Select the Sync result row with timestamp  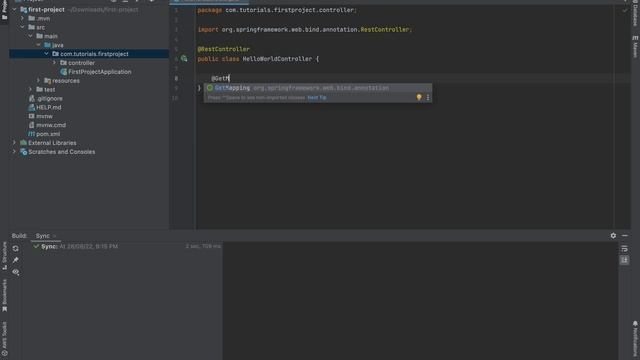(x=127, y=247)
